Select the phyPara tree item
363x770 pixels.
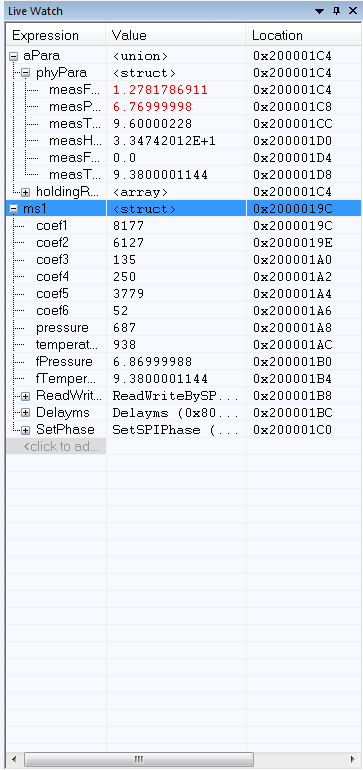[x=61, y=73]
